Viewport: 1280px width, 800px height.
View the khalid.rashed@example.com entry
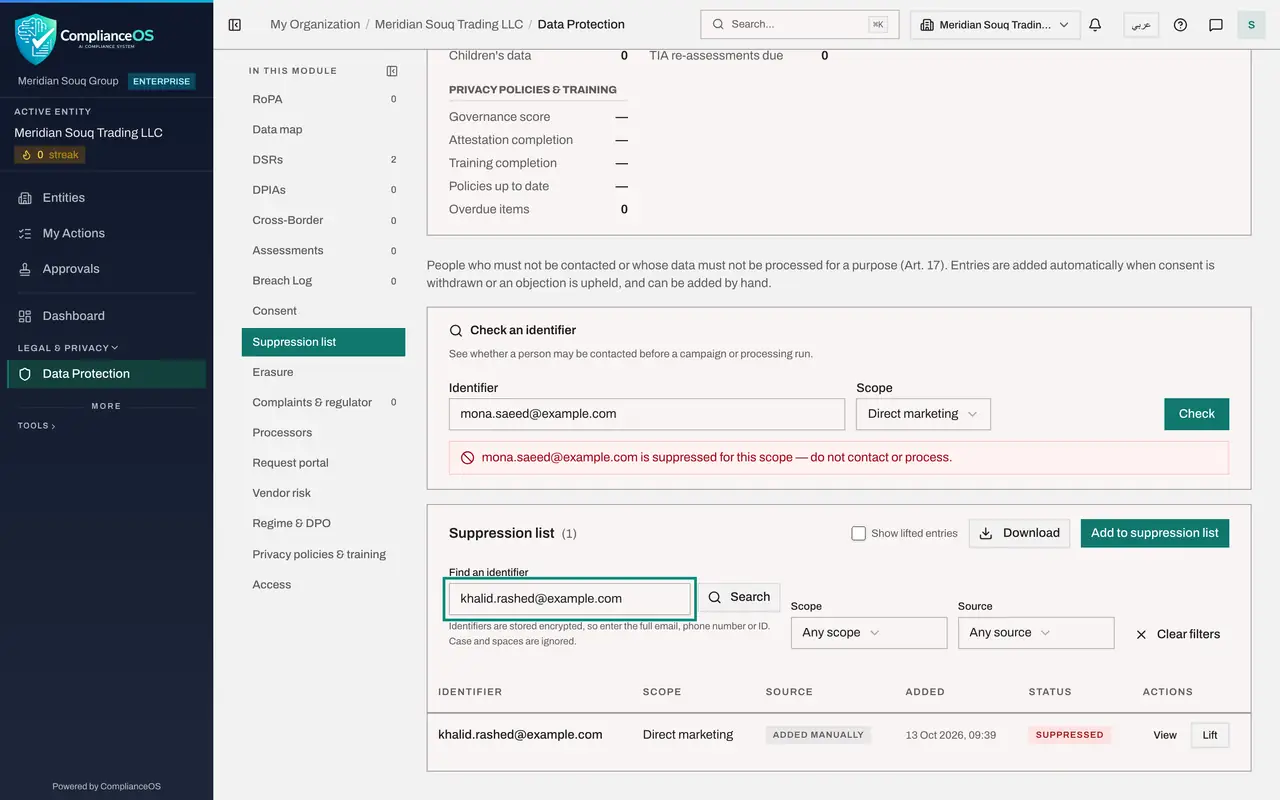pyautogui.click(x=1165, y=735)
